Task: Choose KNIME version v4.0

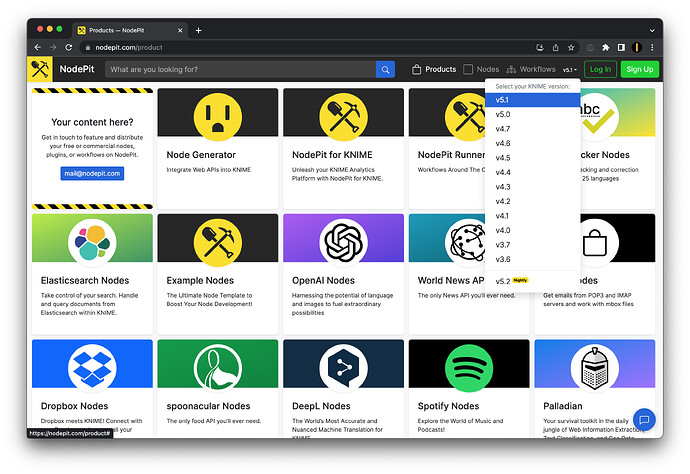Action: point(532,231)
